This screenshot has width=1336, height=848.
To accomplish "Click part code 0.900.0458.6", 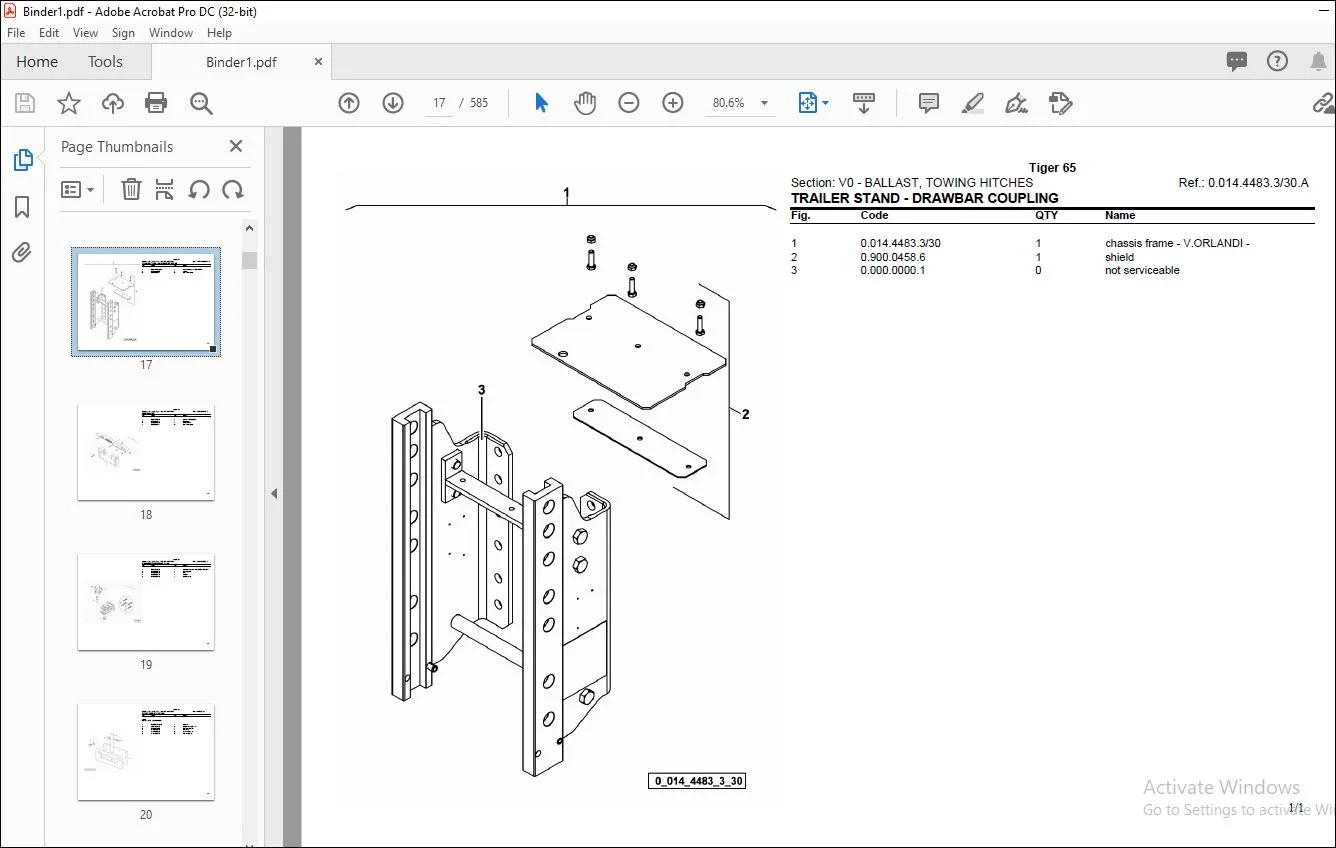I will [x=893, y=257].
